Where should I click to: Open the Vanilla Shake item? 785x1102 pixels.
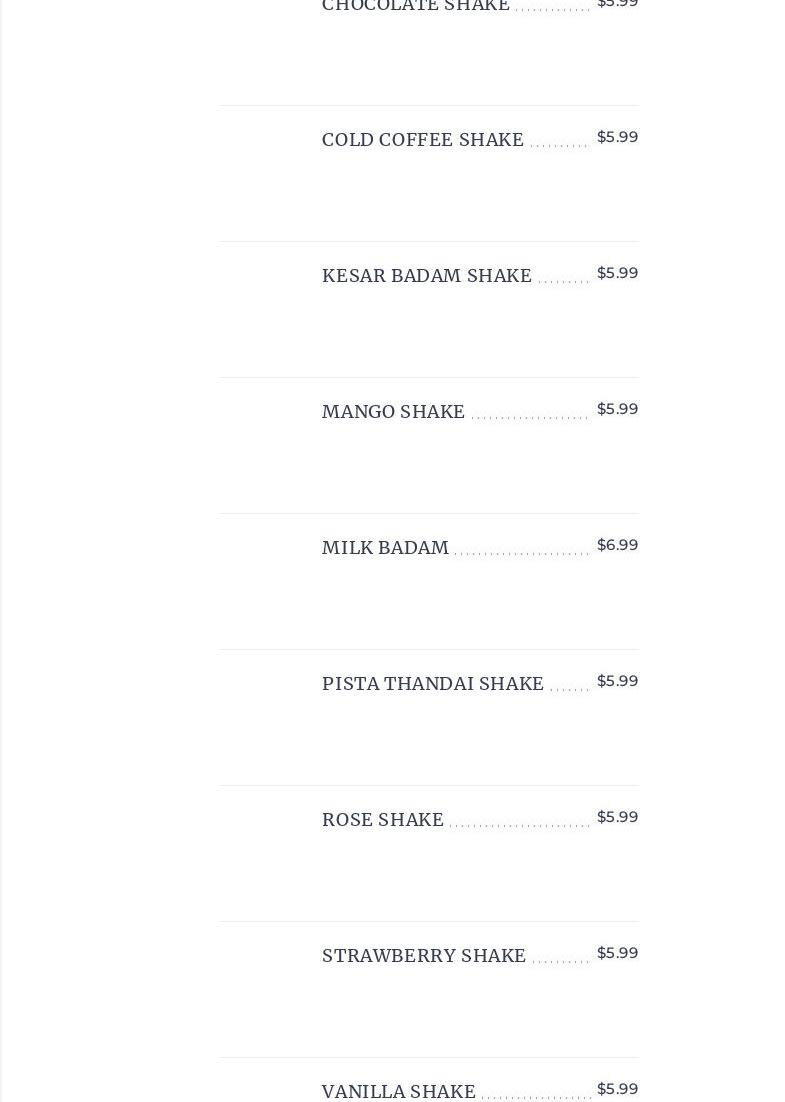(398, 1091)
